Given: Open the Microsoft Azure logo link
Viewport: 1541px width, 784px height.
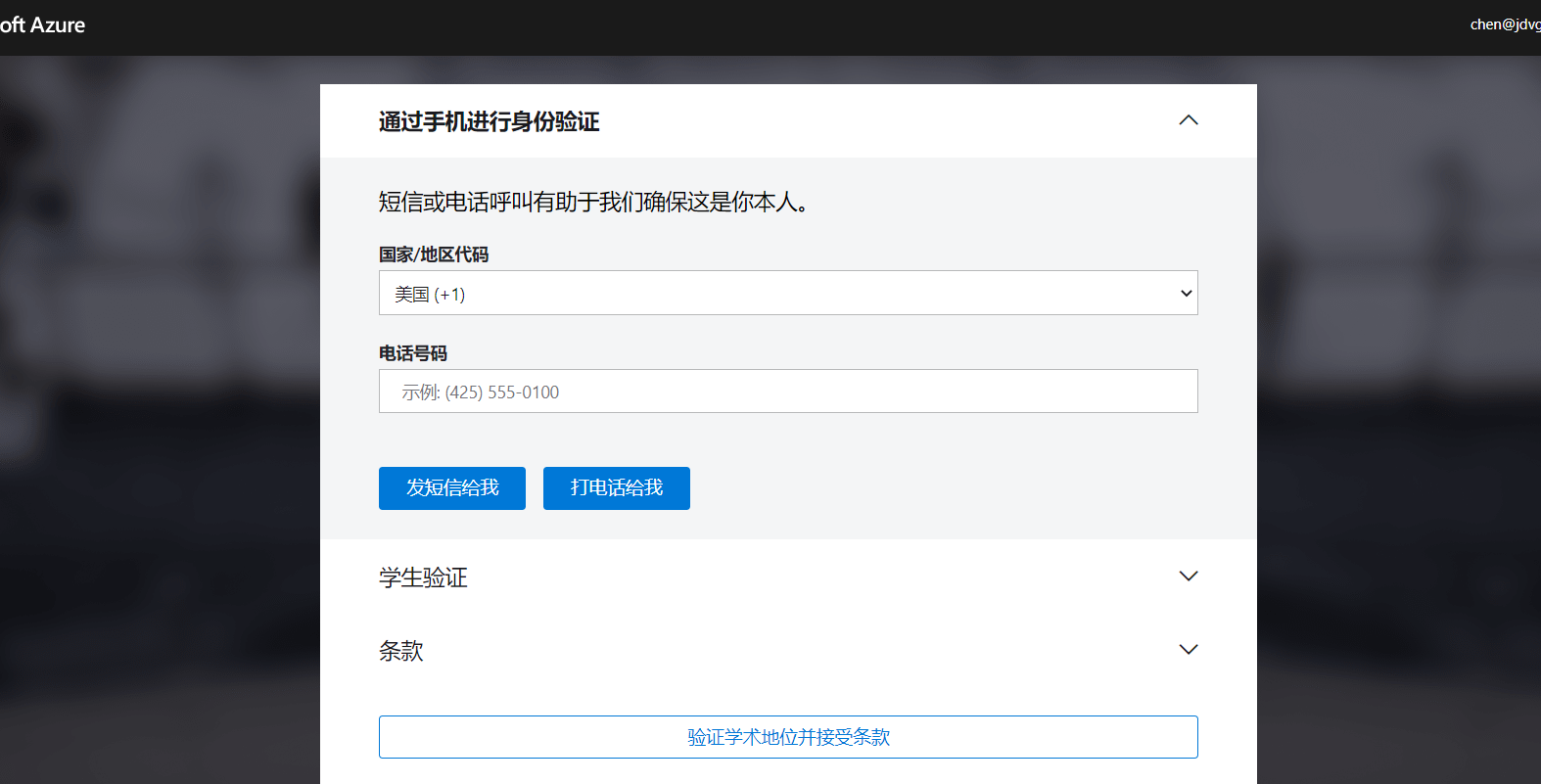Looking at the screenshot, I should pyautogui.click(x=42, y=25).
